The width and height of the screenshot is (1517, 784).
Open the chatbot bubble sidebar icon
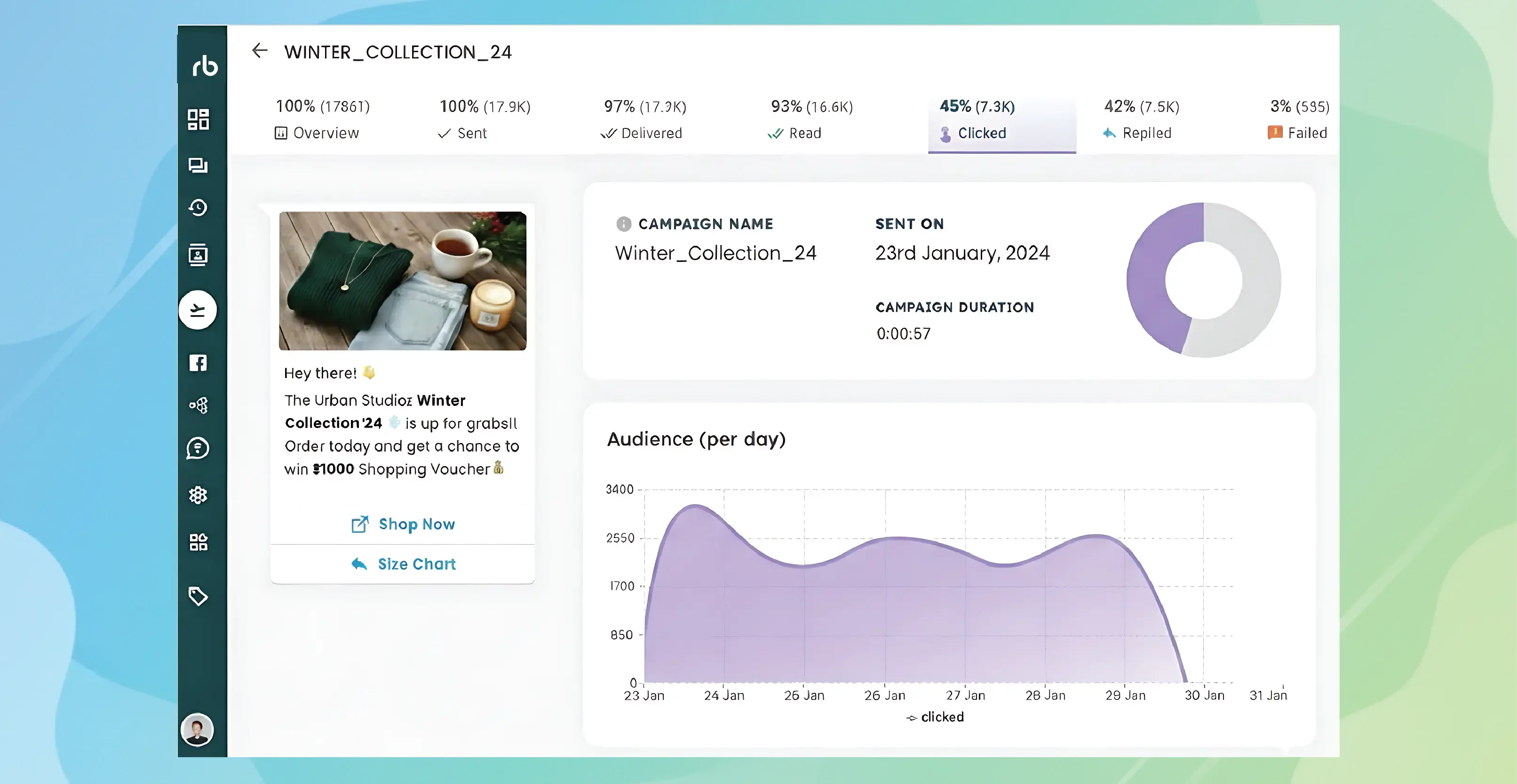[198, 449]
